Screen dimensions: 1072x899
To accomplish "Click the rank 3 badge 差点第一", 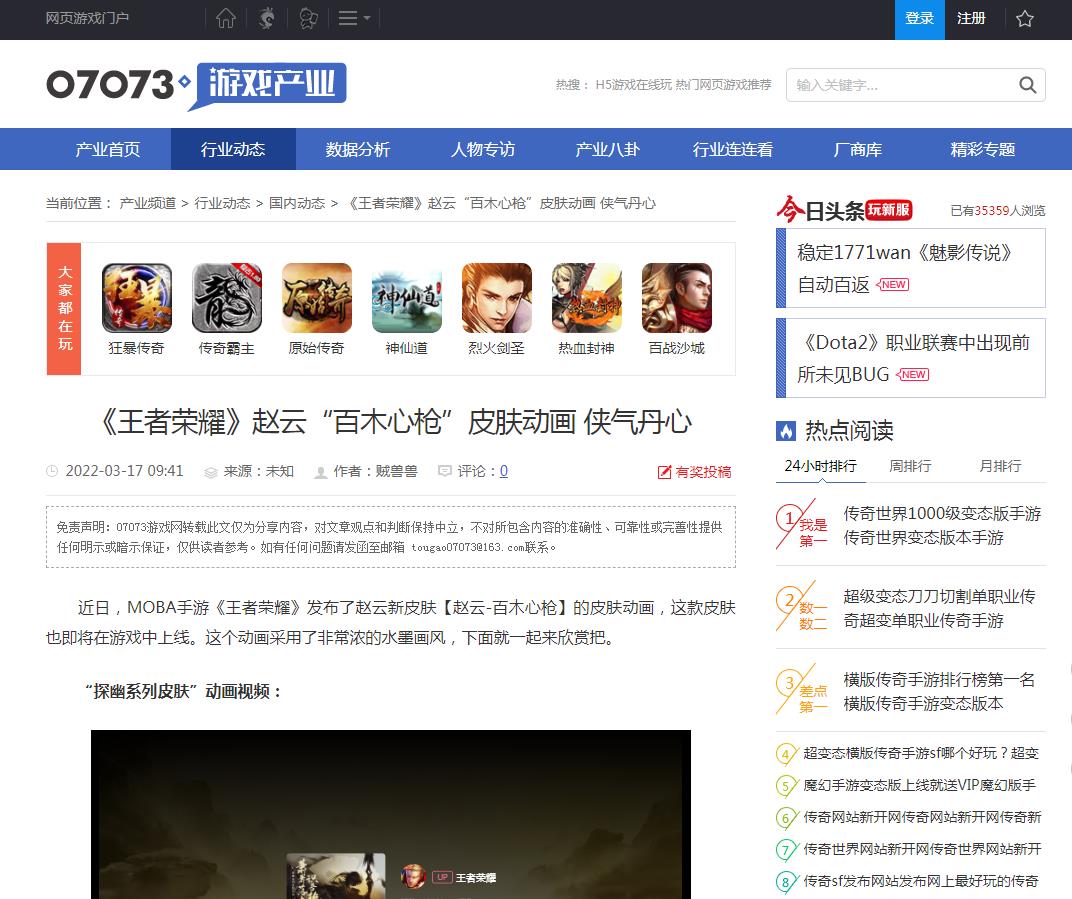I will pos(802,691).
